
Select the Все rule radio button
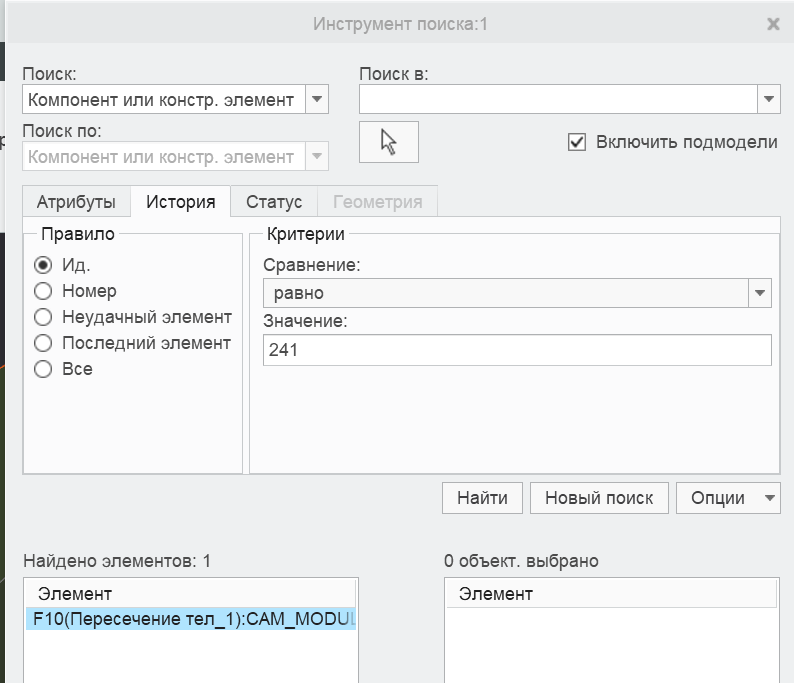tap(43, 369)
